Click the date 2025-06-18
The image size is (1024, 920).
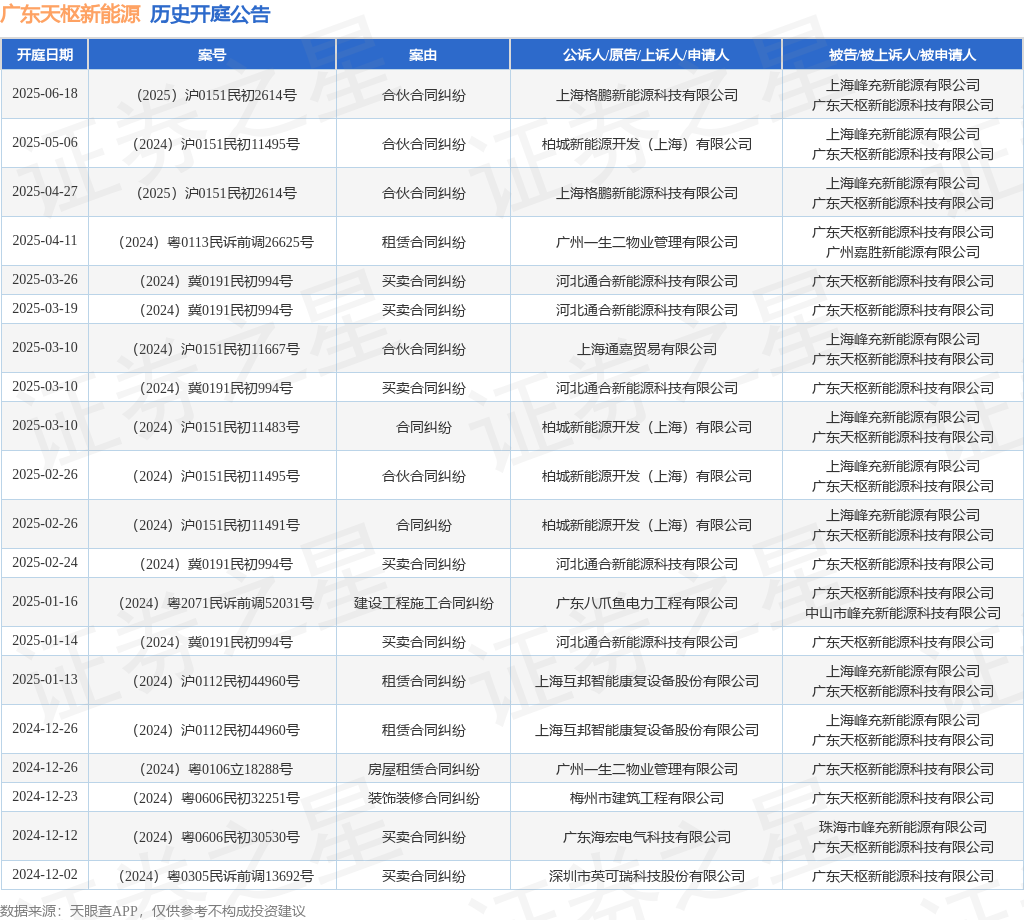(x=45, y=93)
